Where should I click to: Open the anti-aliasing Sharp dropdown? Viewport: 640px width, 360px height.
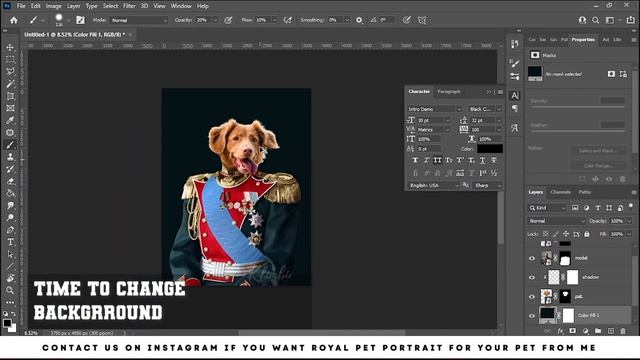pyautogui.click(x=487, y=185)
